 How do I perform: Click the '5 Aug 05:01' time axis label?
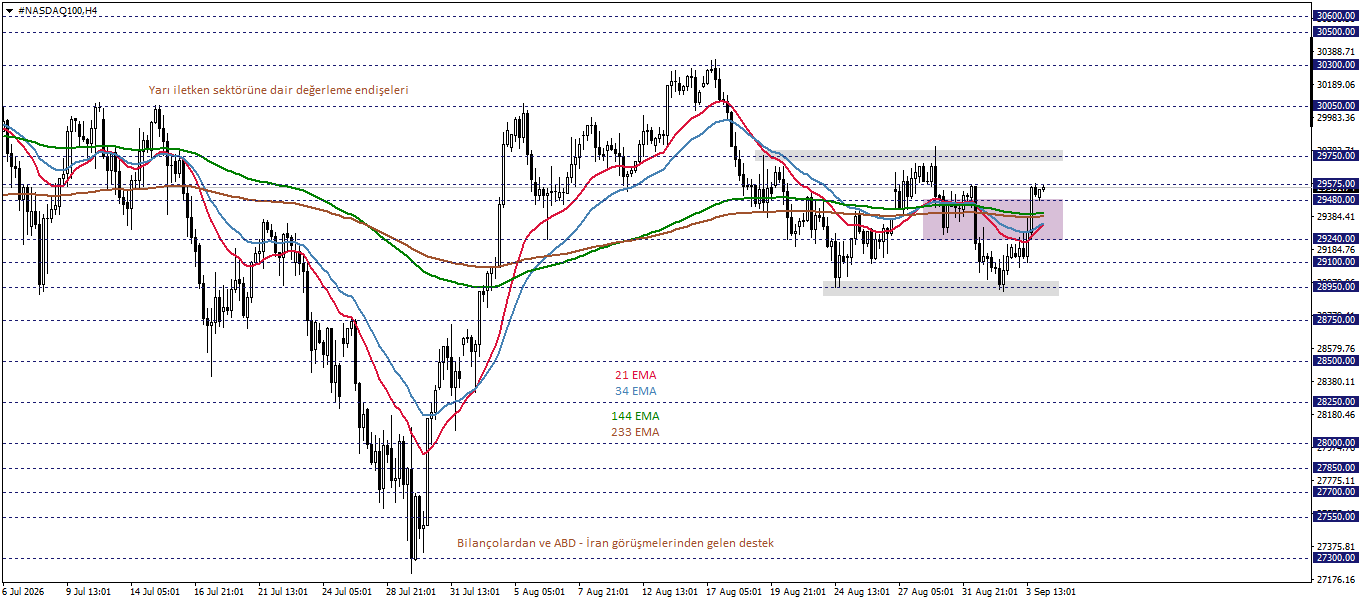(x=539, y=592)
